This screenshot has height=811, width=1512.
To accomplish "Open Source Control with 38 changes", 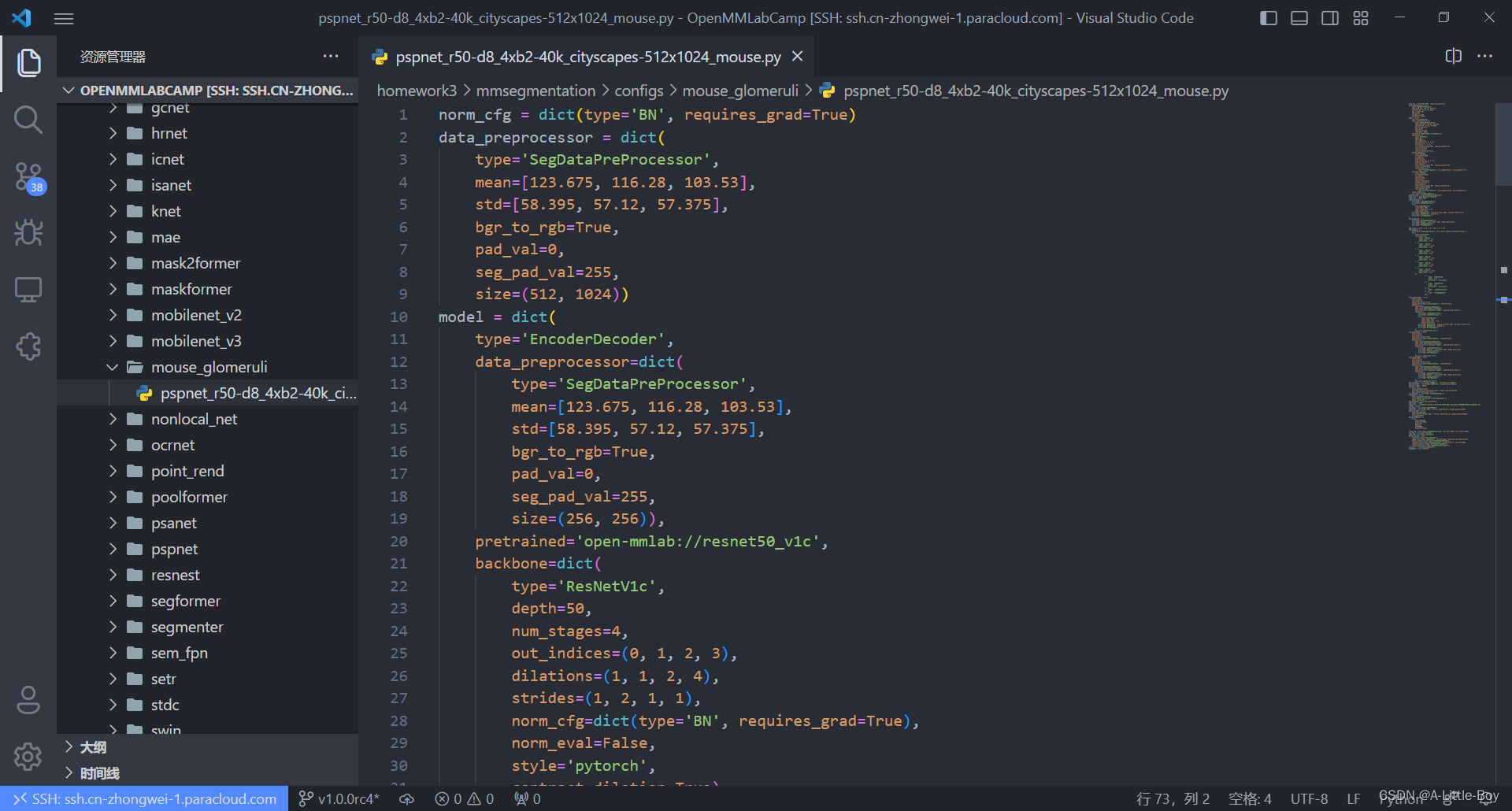I will click(28, 177).
